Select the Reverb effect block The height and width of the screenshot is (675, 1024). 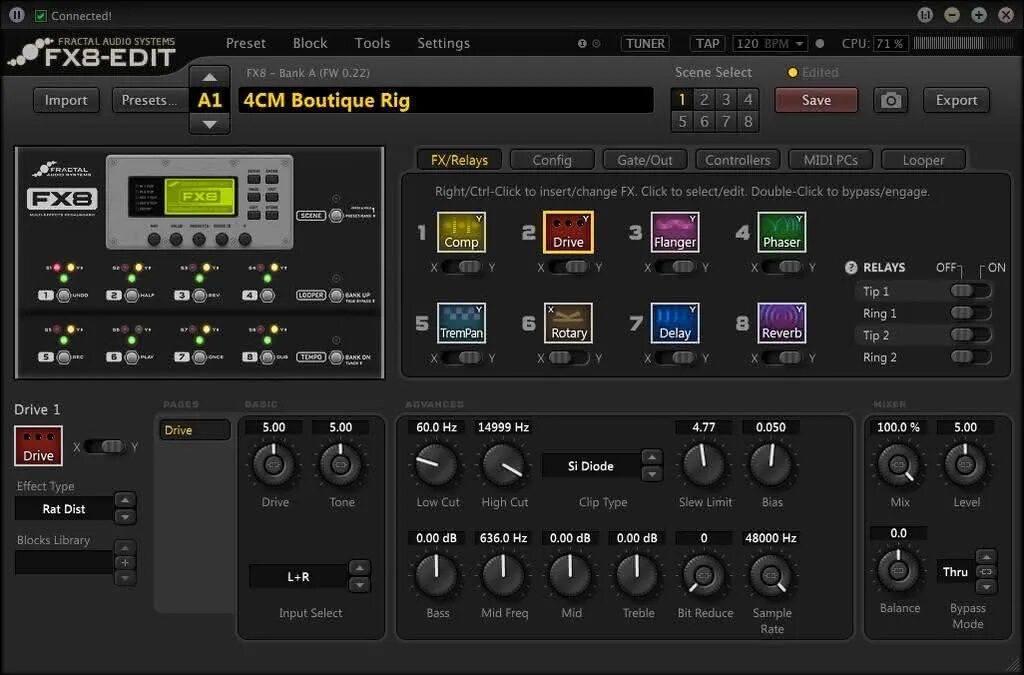782,322
